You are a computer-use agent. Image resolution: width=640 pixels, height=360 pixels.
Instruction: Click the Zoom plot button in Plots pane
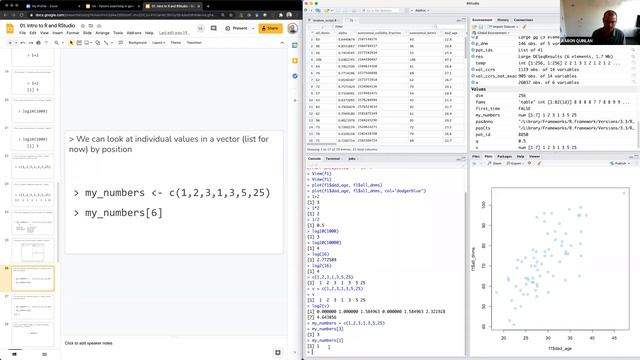tap(495, 163)
